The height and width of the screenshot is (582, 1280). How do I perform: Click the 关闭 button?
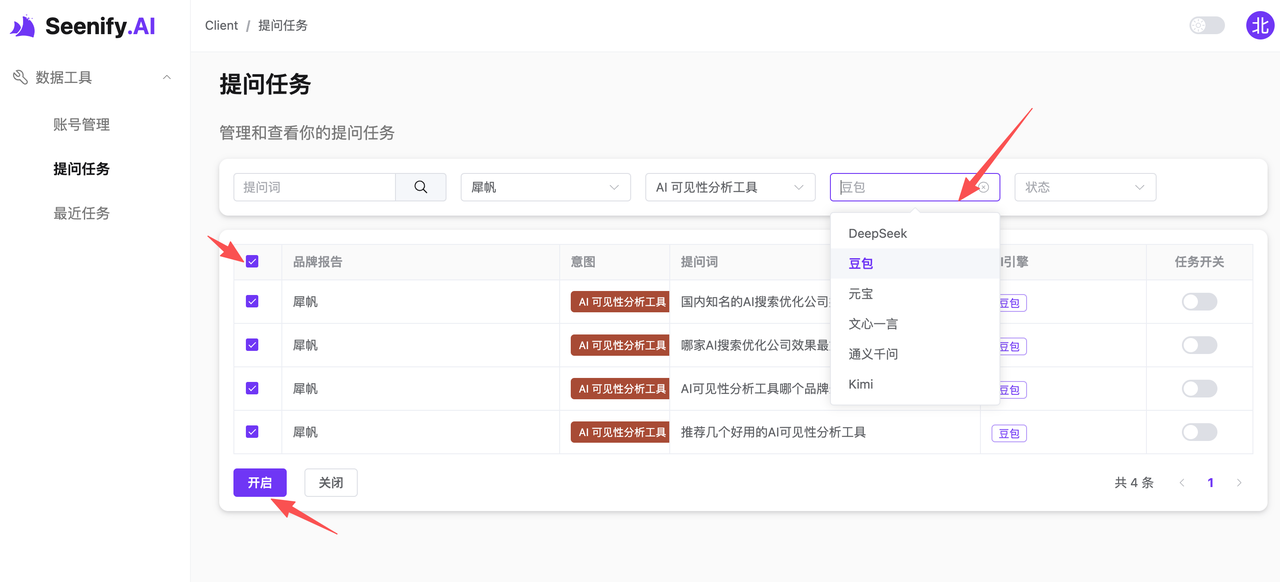tap(330, 482)
